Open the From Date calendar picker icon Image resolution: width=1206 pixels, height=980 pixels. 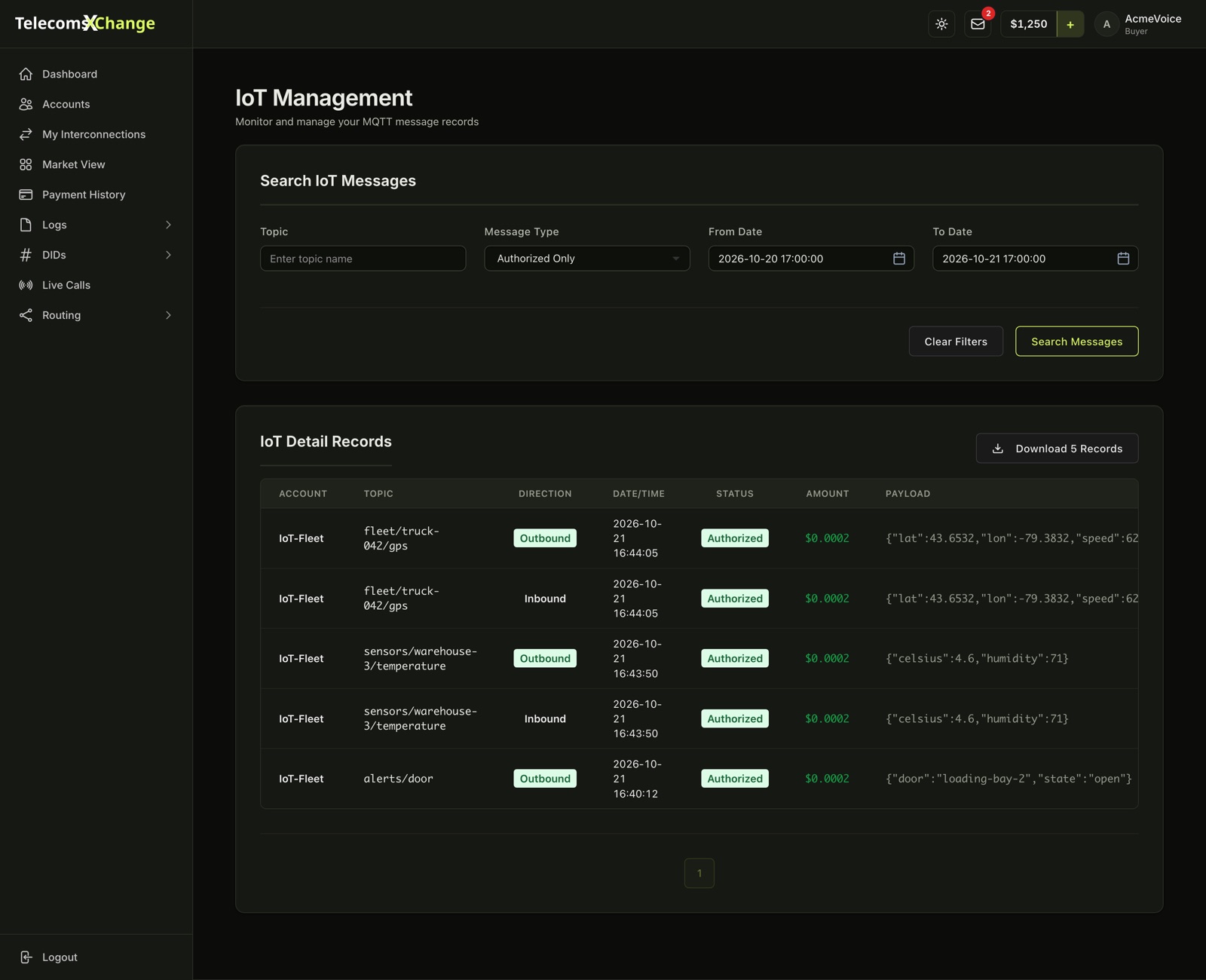[899, 259]
